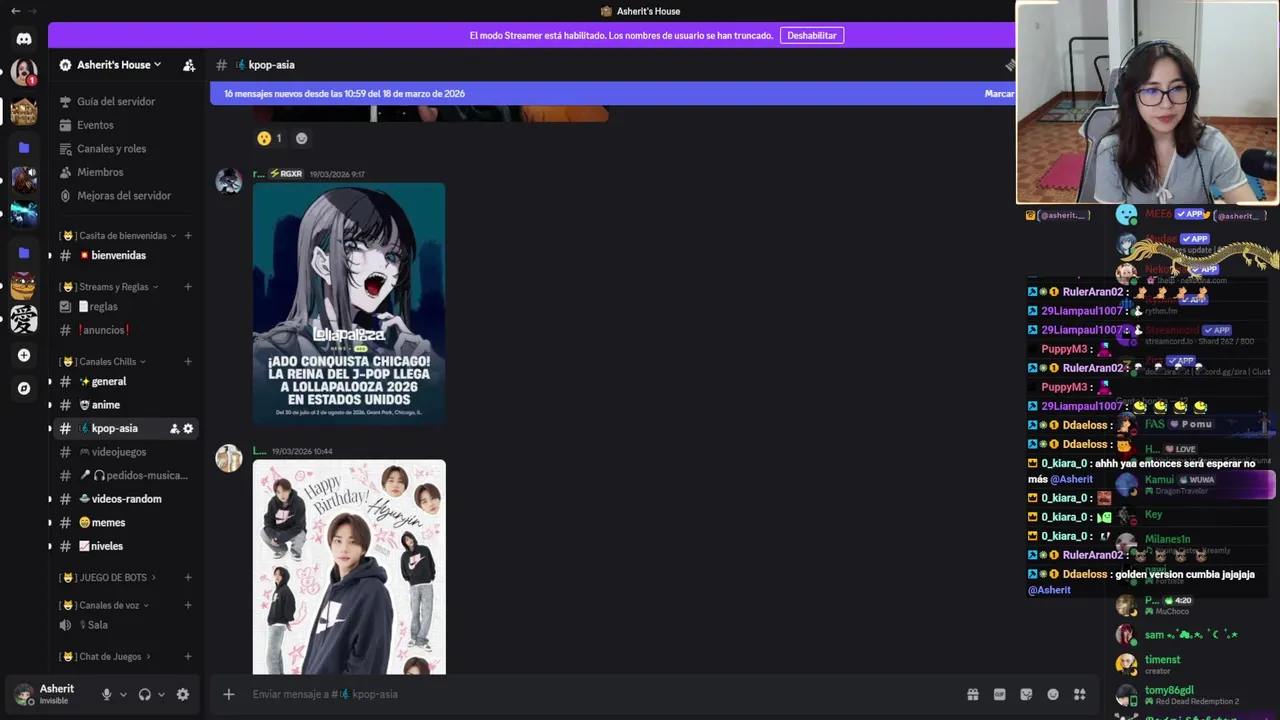Create a channel in Canales Chills
Viewport: 1280px width, 720px height.
click(188, 362)
